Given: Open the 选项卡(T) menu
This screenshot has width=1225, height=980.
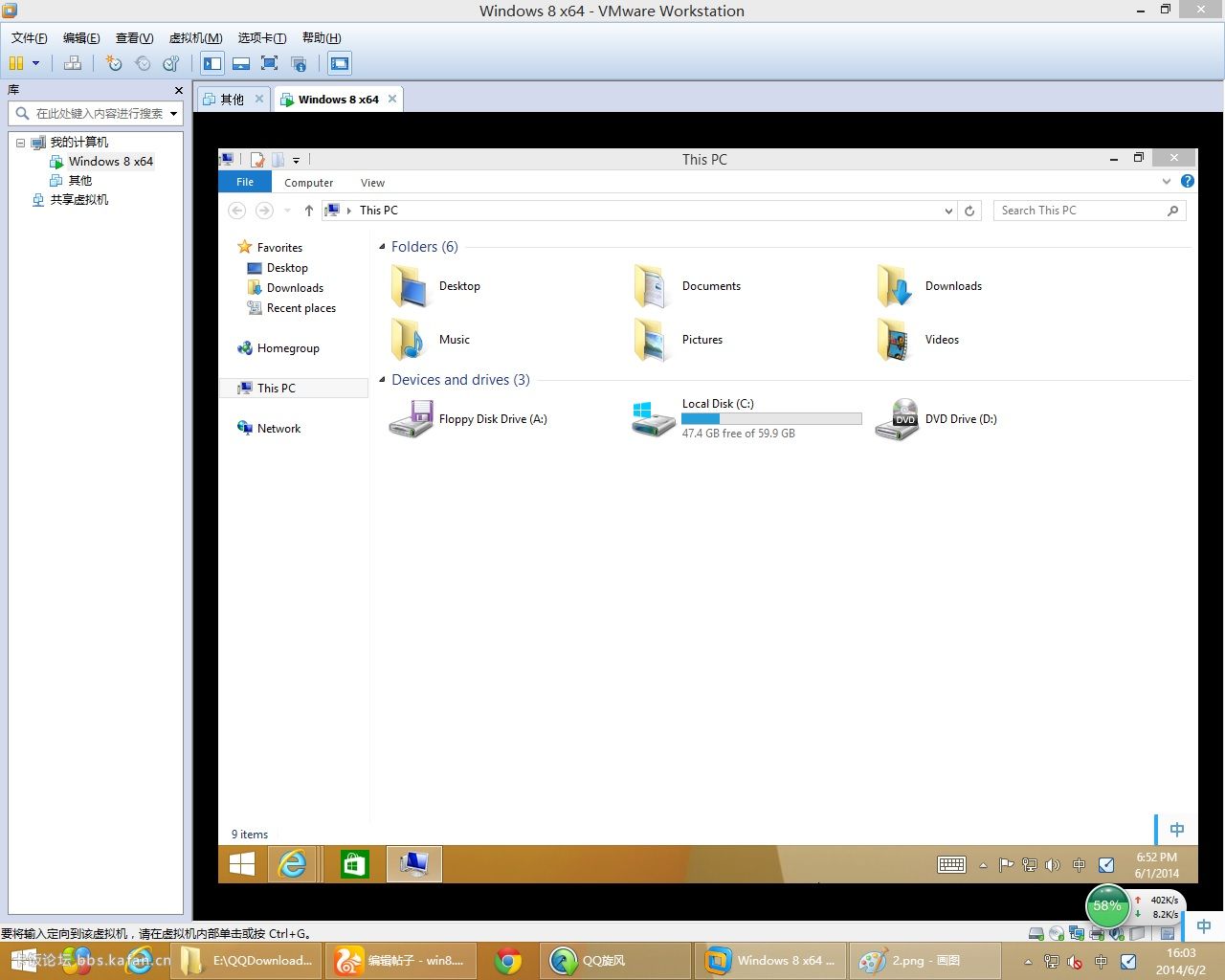Looking at the screenshot, I should 262,38.
